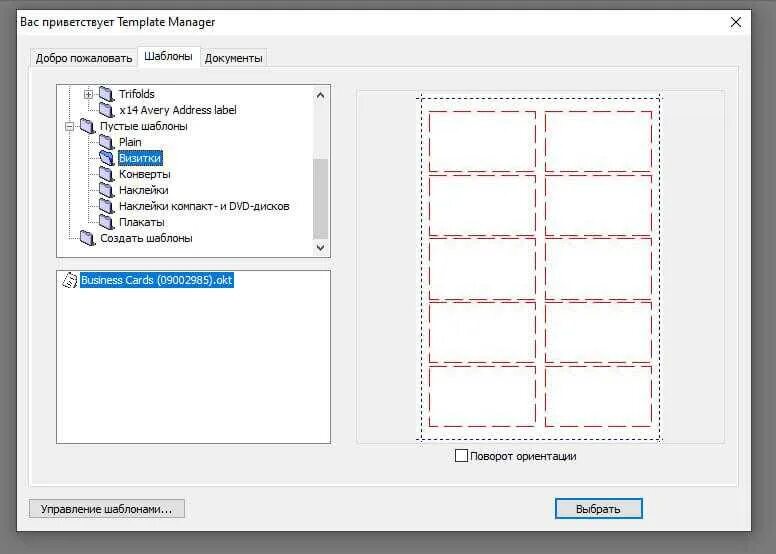Switch to the Добро пожаловать tab

point(84,58)
